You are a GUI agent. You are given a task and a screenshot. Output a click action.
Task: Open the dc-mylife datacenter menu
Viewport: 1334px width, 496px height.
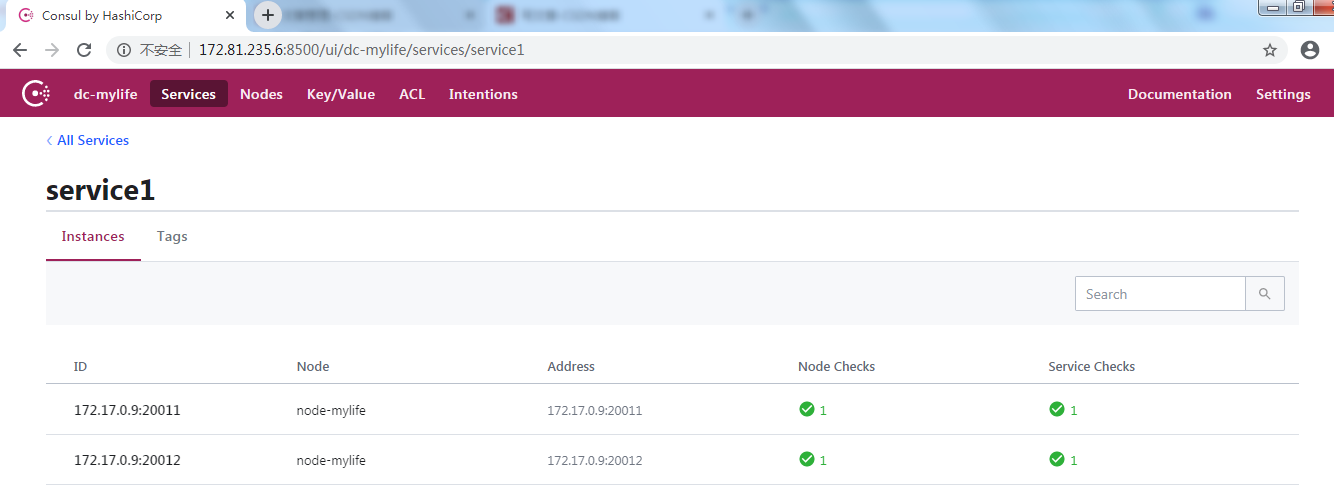[106, 94]
